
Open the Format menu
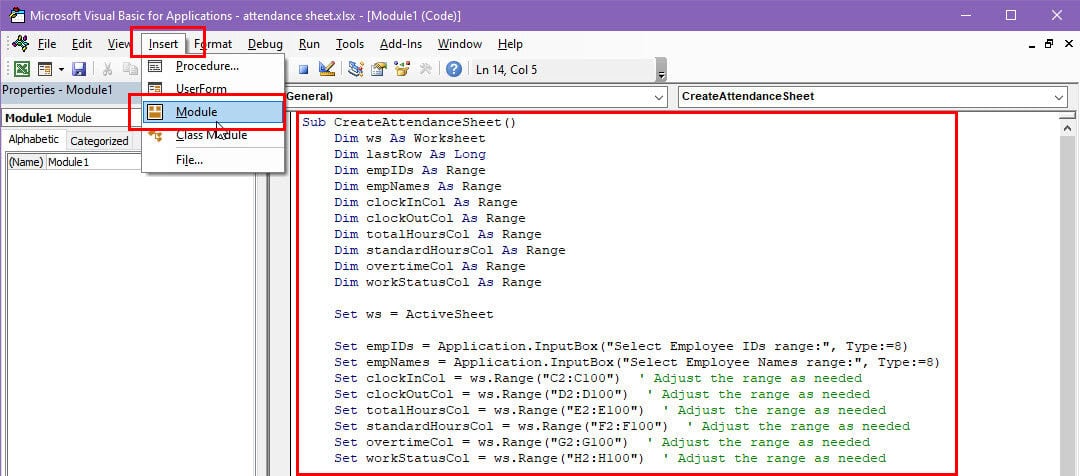(x=213, y=44)
